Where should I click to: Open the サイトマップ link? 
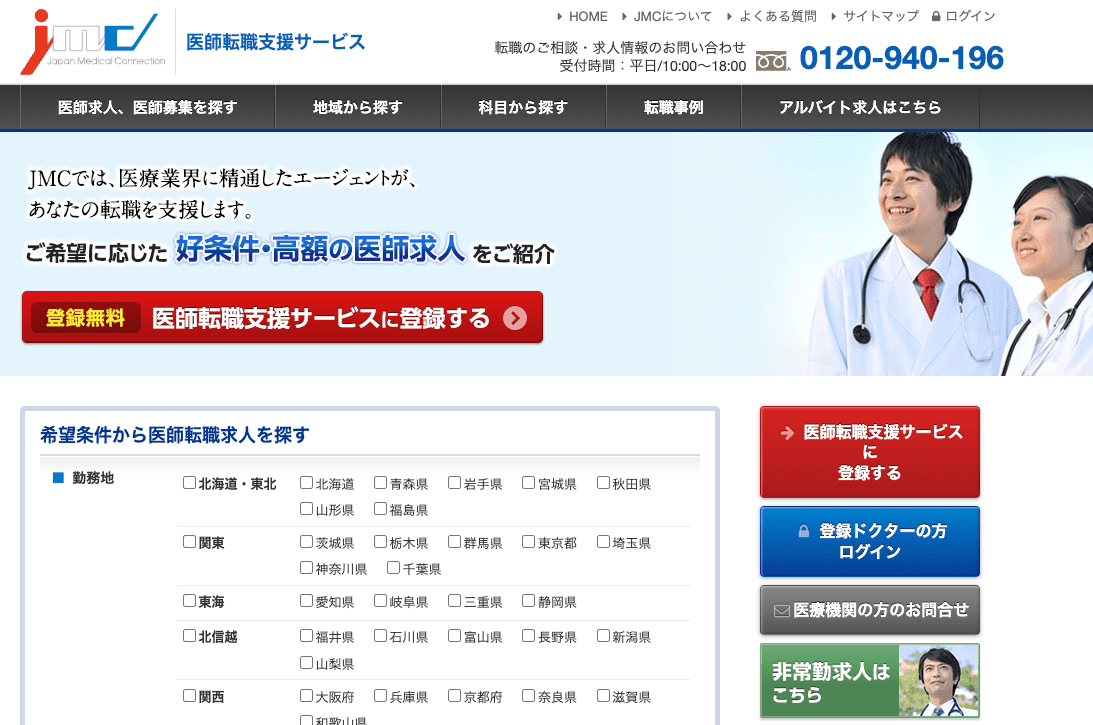coord(880,16)
